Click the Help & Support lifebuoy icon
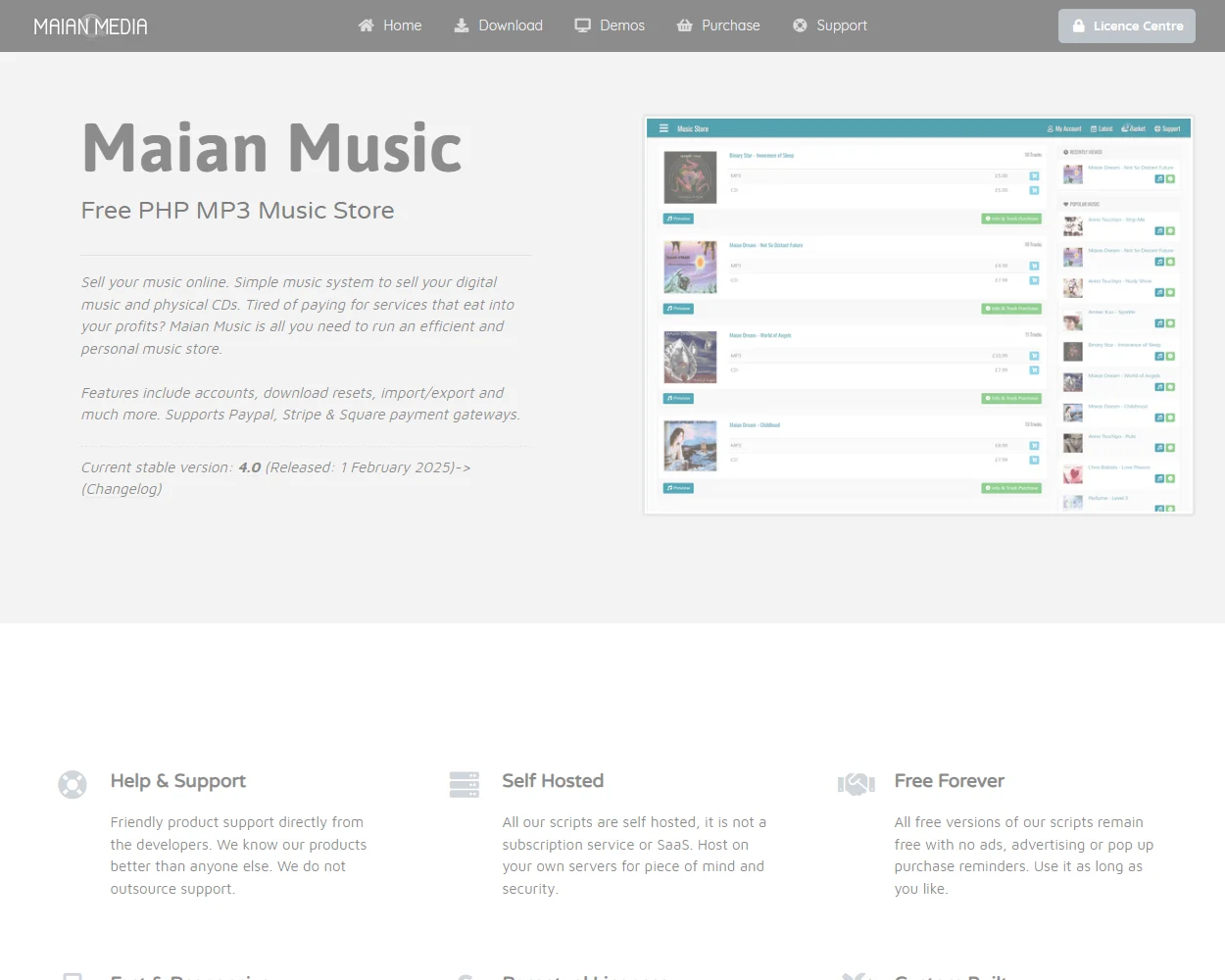 (73, 785)
